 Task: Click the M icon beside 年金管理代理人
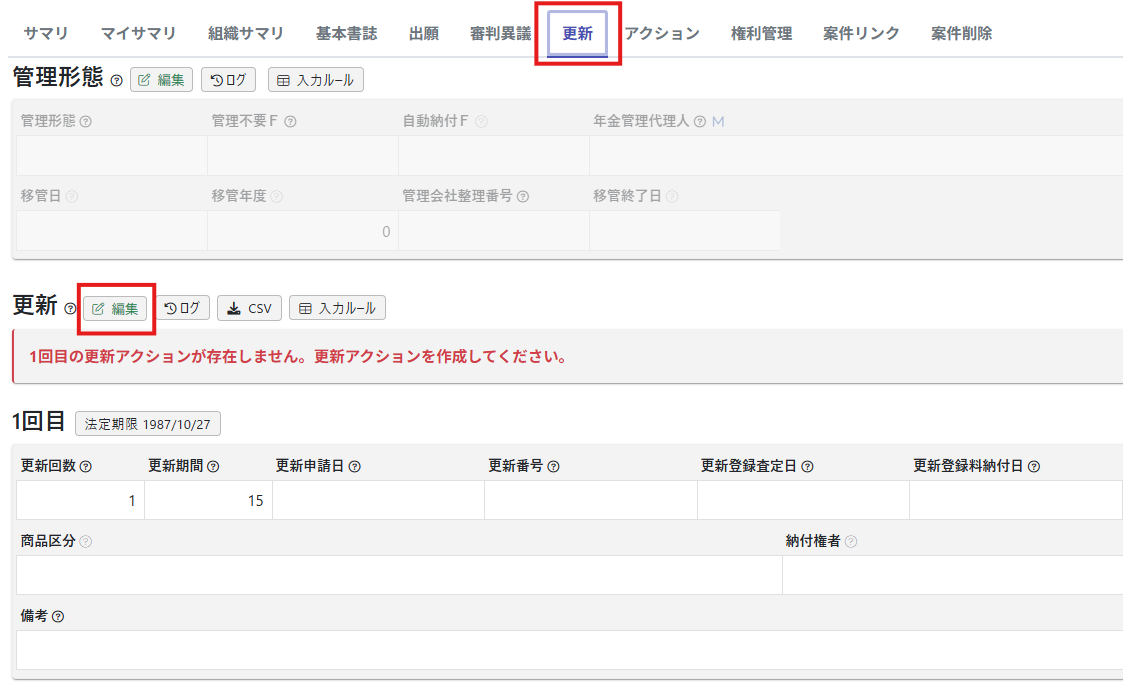[x=718, y=121]
